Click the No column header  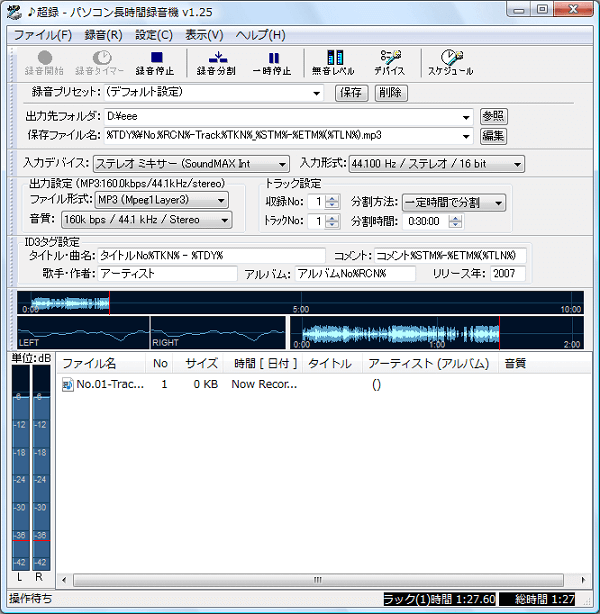[160, 364]
